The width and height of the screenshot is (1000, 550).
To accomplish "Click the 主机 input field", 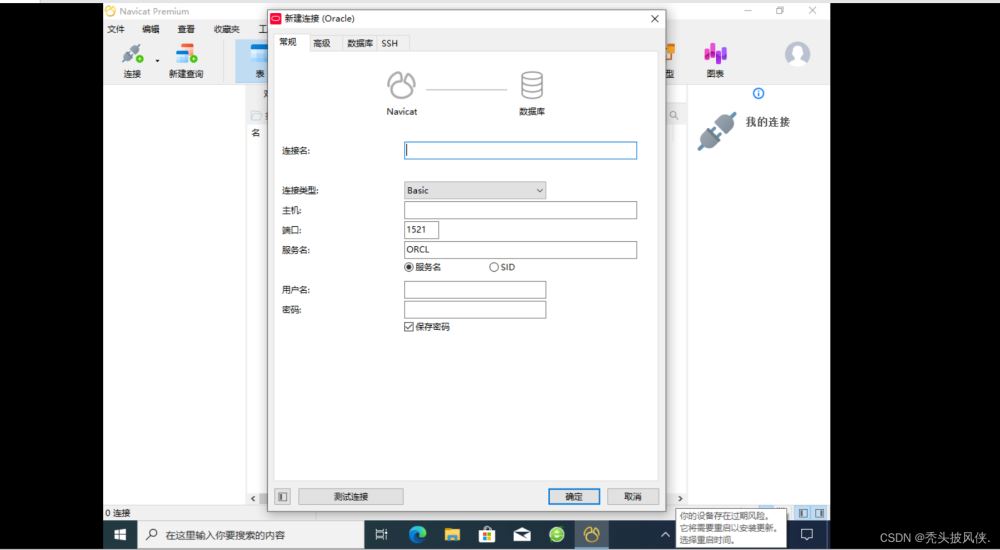I will (520, 210).
